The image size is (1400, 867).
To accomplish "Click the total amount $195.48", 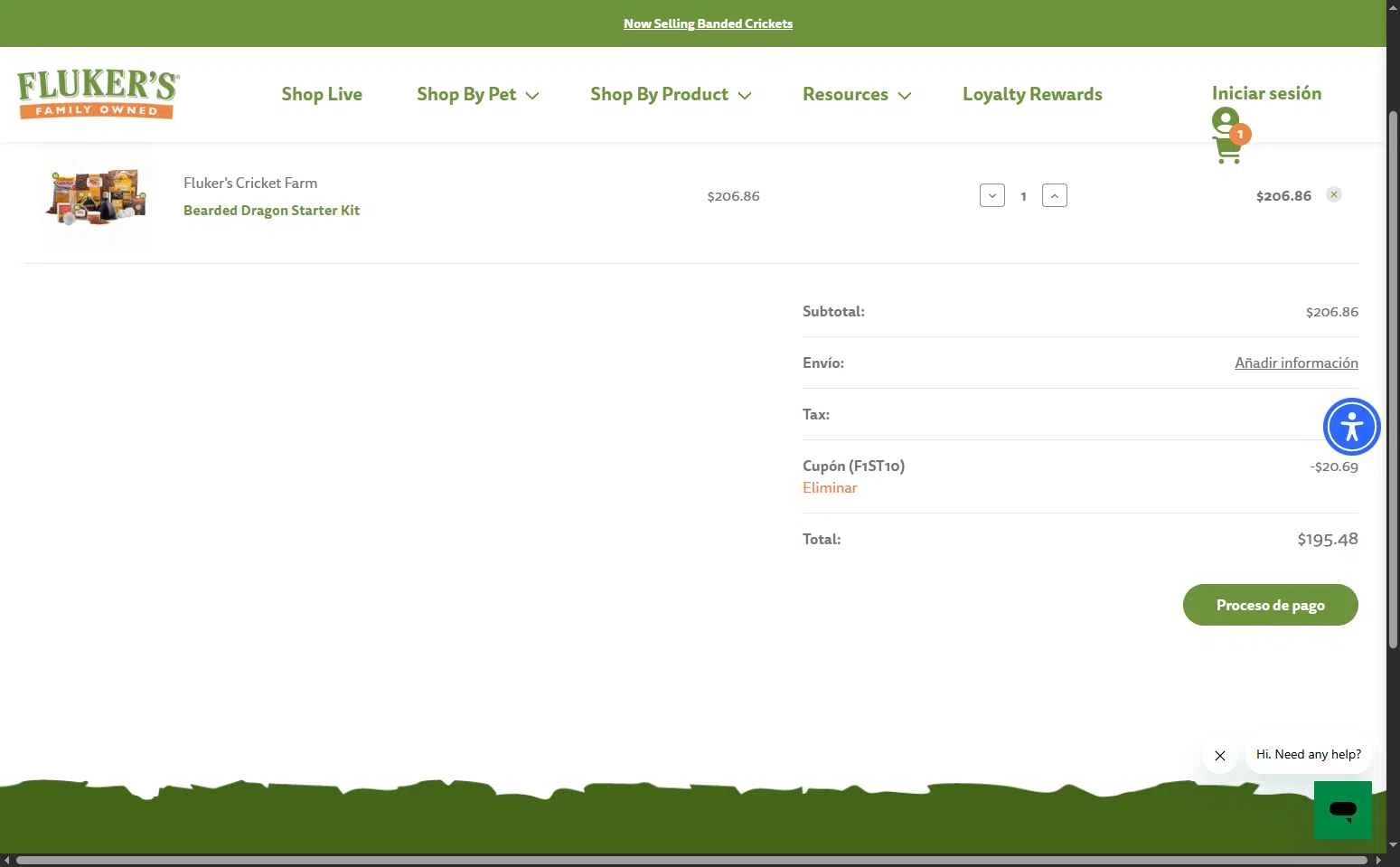I will point(1328,539).
